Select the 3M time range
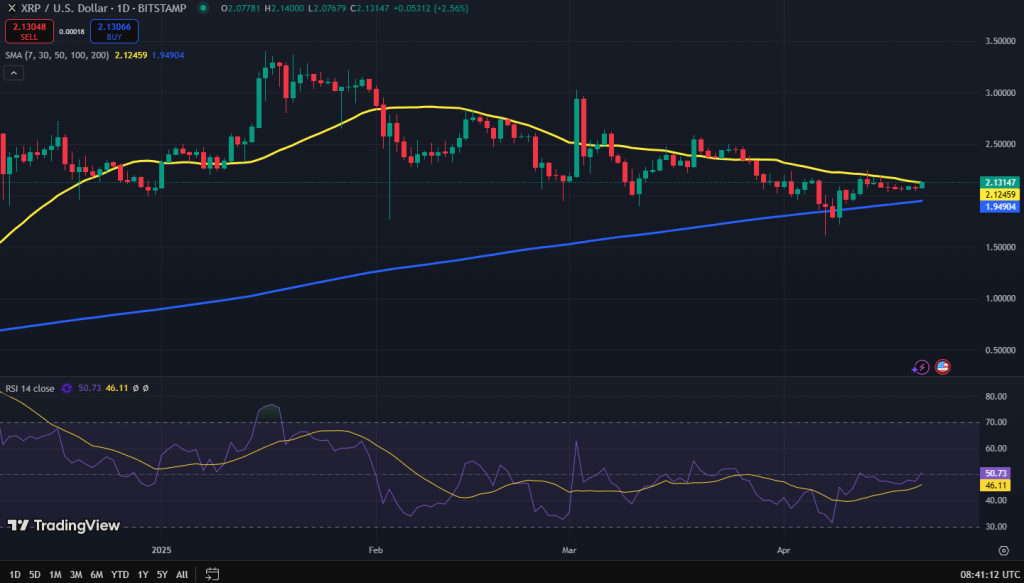 76,575
